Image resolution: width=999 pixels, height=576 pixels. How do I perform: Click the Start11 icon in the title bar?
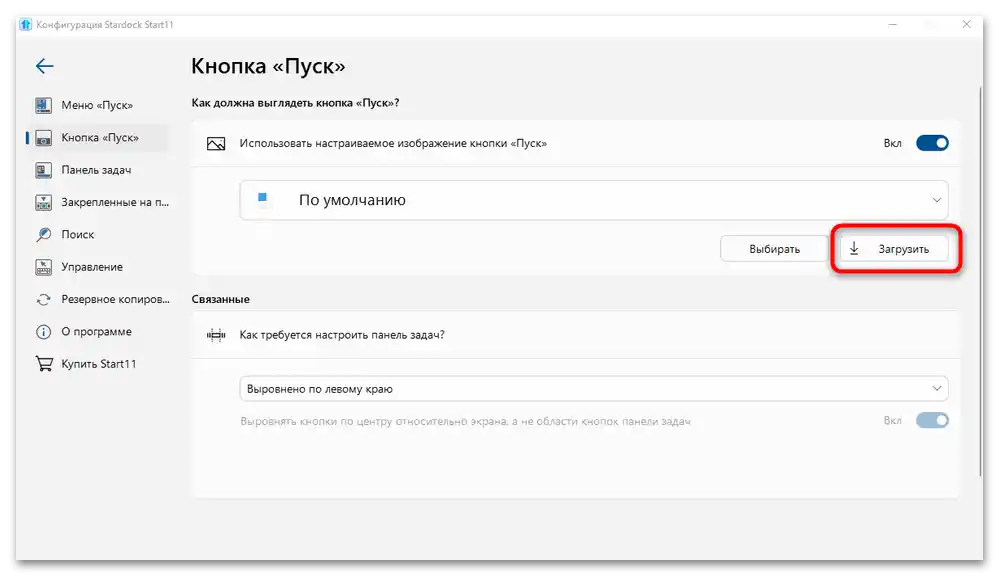pyautogui.click(x=27, y=23)
